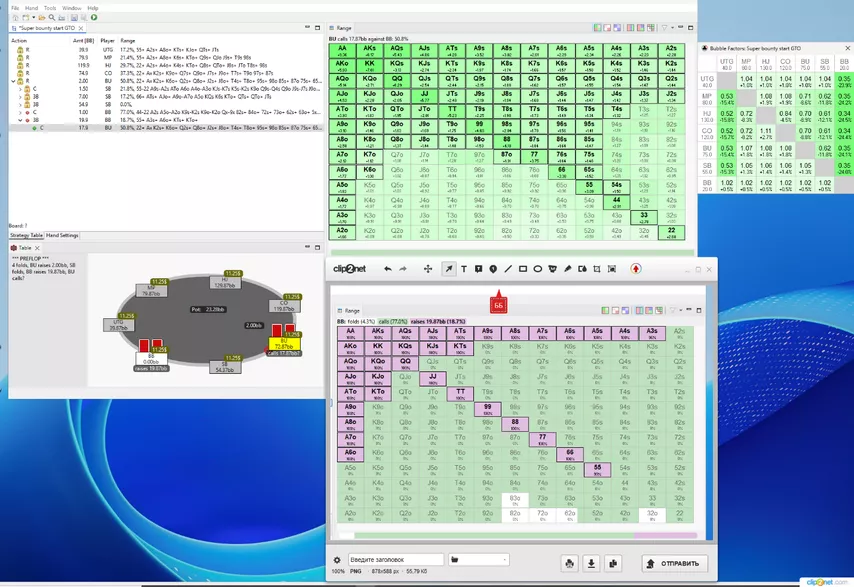Choose the rectangle shape tool
The image size is (854, 587).
pyautogui.click(x=523, y=269)
